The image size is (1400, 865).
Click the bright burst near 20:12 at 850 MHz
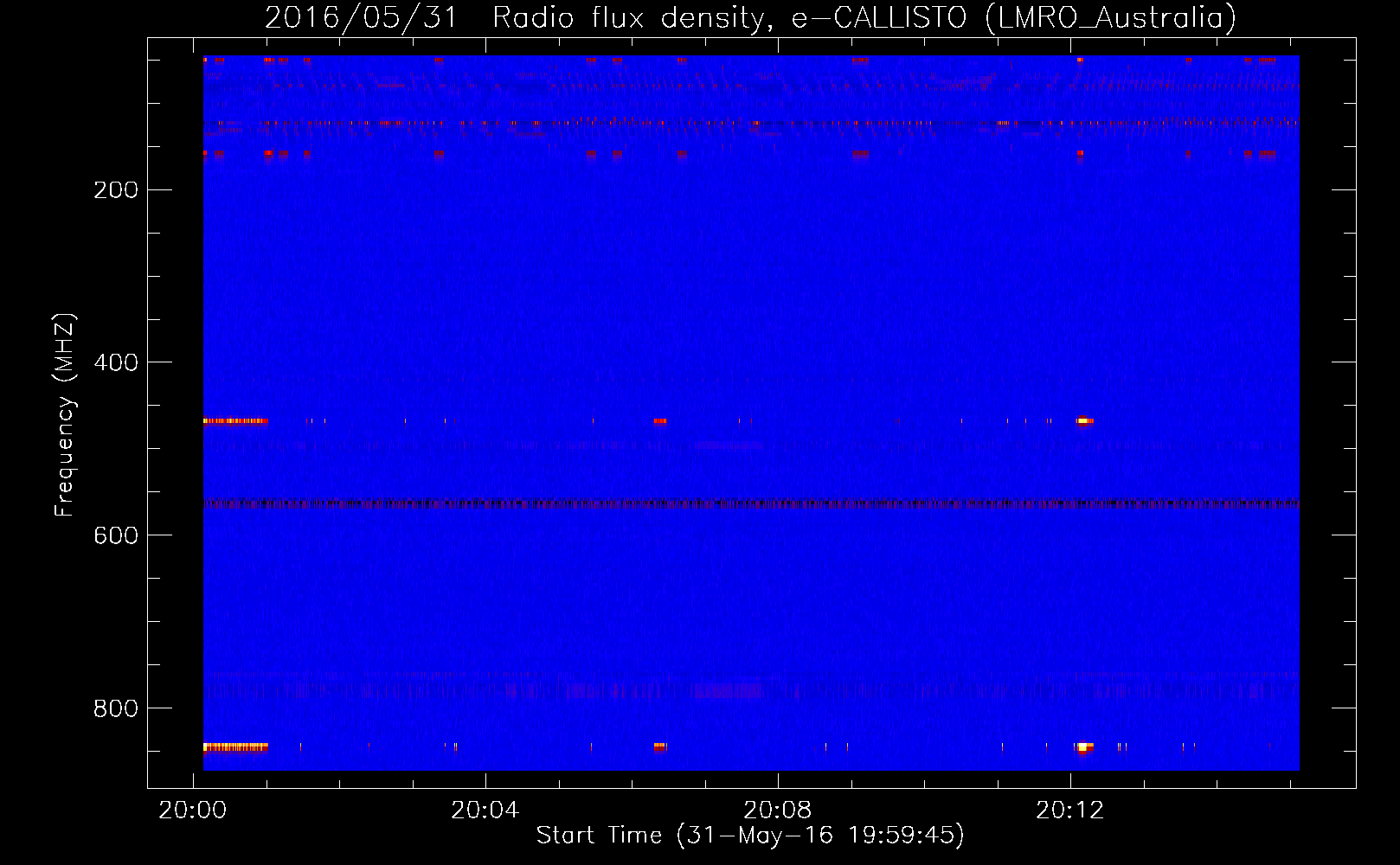(x=1085, y=746)
